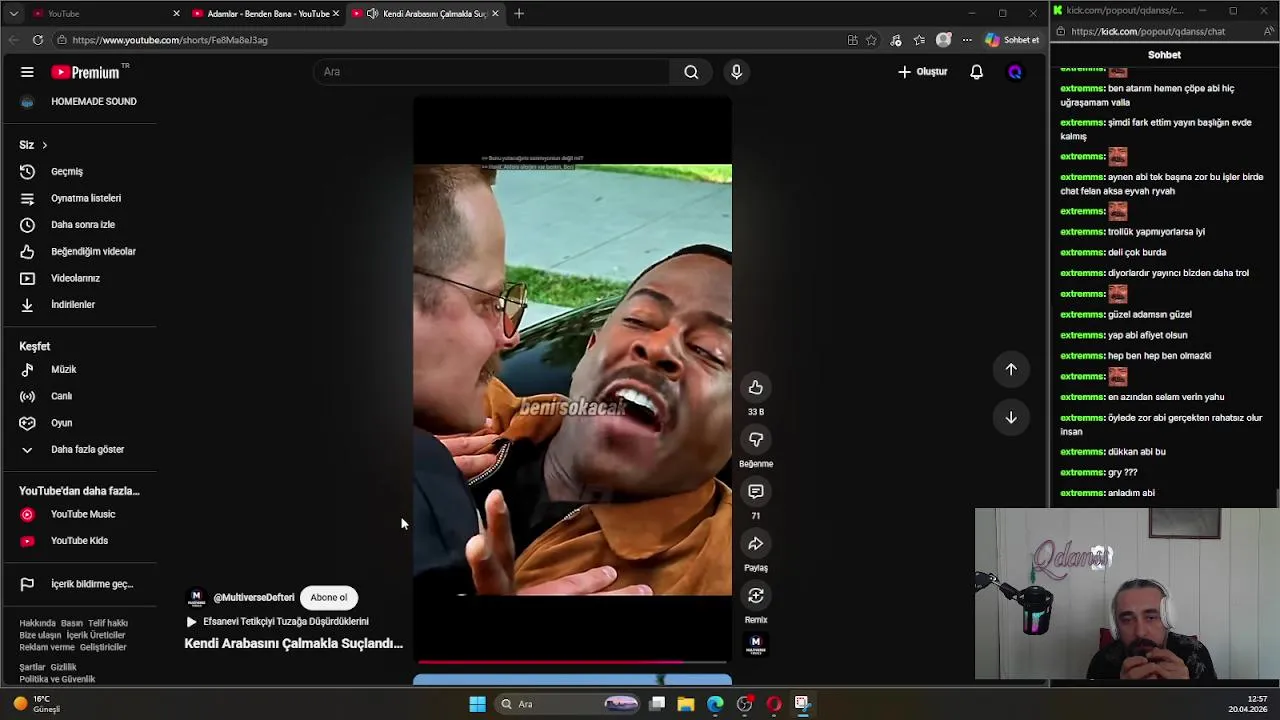The height and width of the screenshot is (720, 1280).
Task: Click the Oluştur create button
Action: [922, 72]
